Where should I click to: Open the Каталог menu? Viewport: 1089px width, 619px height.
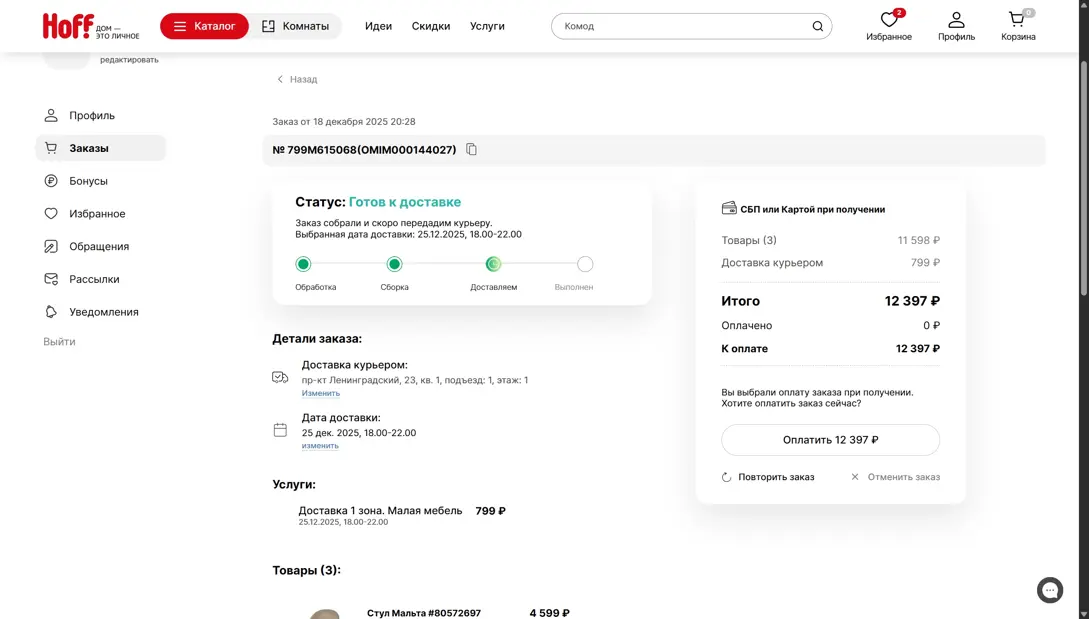204,26
